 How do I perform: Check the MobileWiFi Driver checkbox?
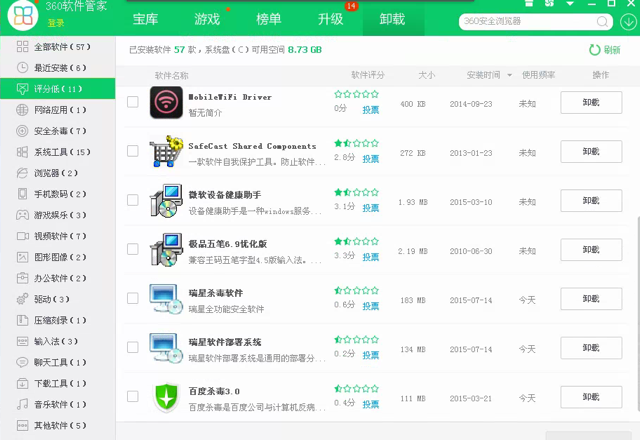133,102
